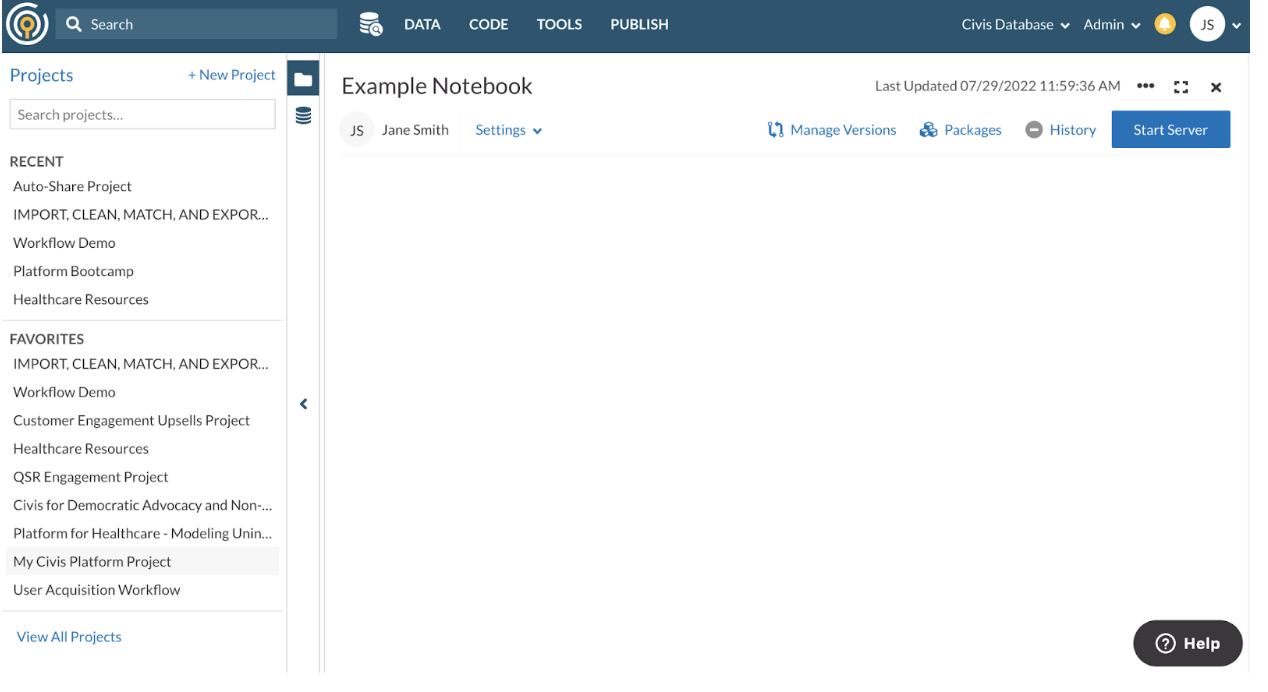Open Civis for Democratic Advocacy project
This screenshot has width=1268, height=692.
click(142, 505)
